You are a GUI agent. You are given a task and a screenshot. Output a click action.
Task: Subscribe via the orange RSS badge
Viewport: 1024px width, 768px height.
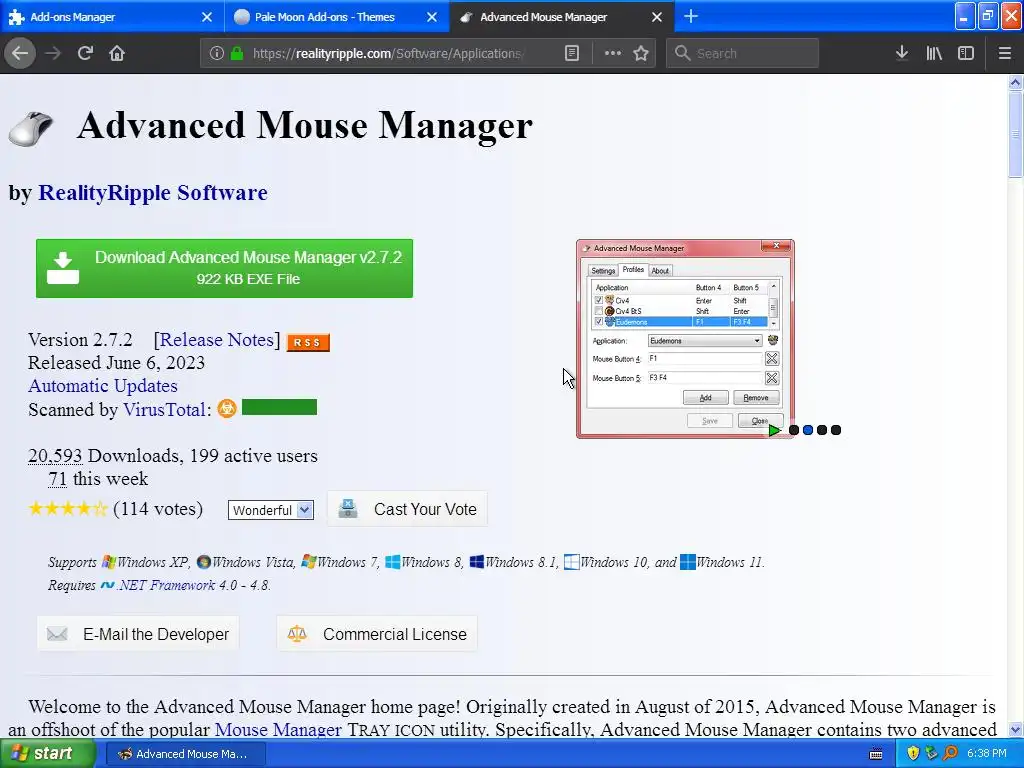[x=308, y=342]
